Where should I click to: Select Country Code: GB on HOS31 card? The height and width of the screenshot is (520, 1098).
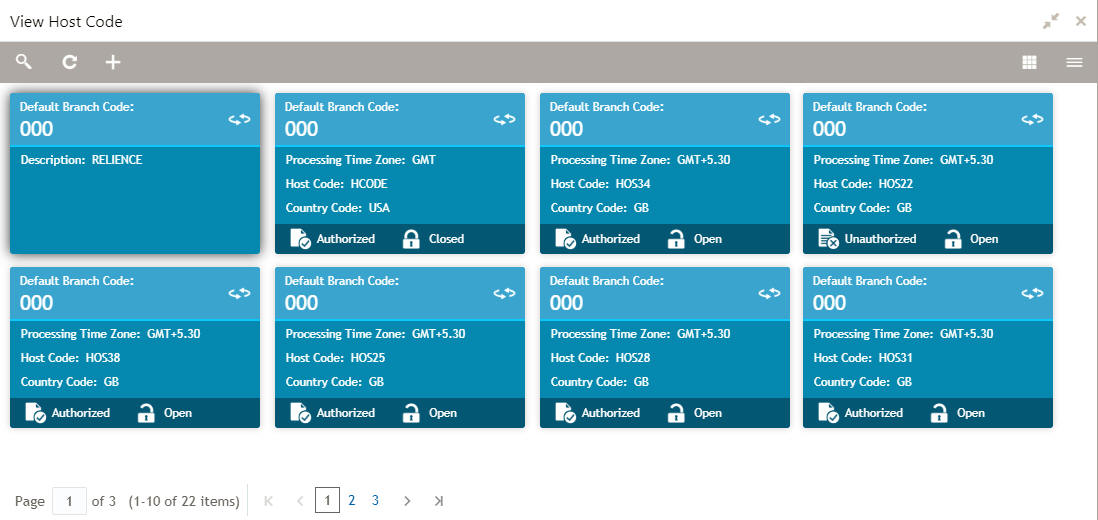tap(863, 381)
